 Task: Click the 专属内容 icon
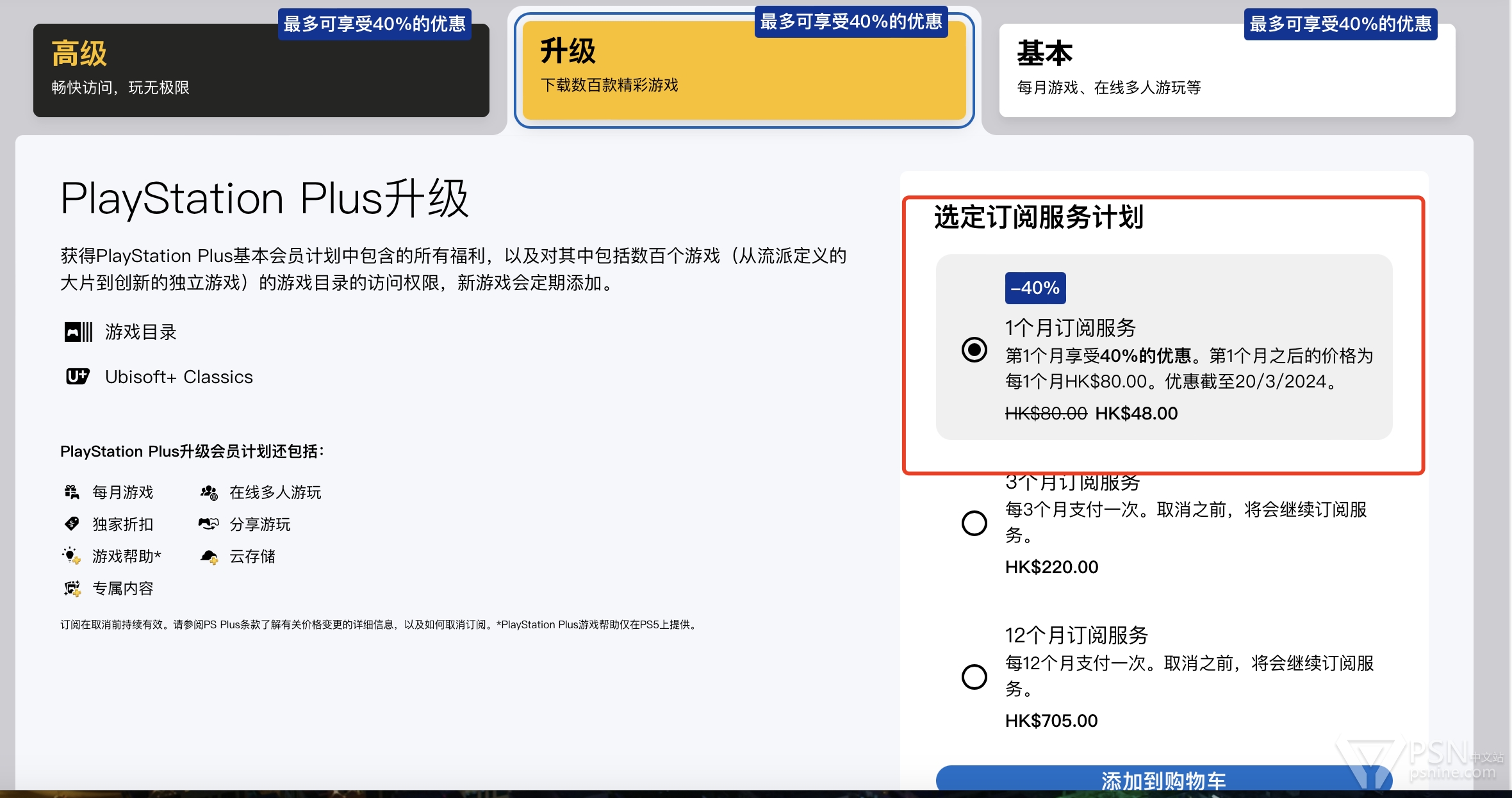click(x=72, y=588)
